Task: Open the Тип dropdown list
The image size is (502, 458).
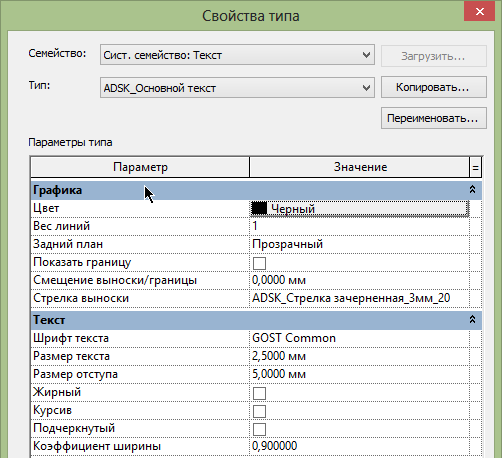Action: pos(237,88)
